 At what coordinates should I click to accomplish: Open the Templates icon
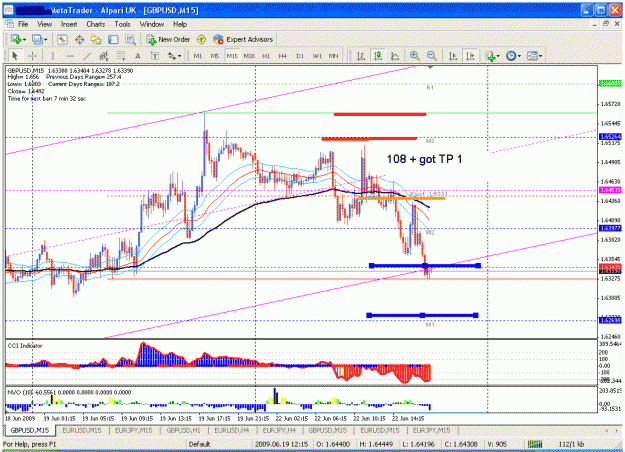[x=533, y=56]
